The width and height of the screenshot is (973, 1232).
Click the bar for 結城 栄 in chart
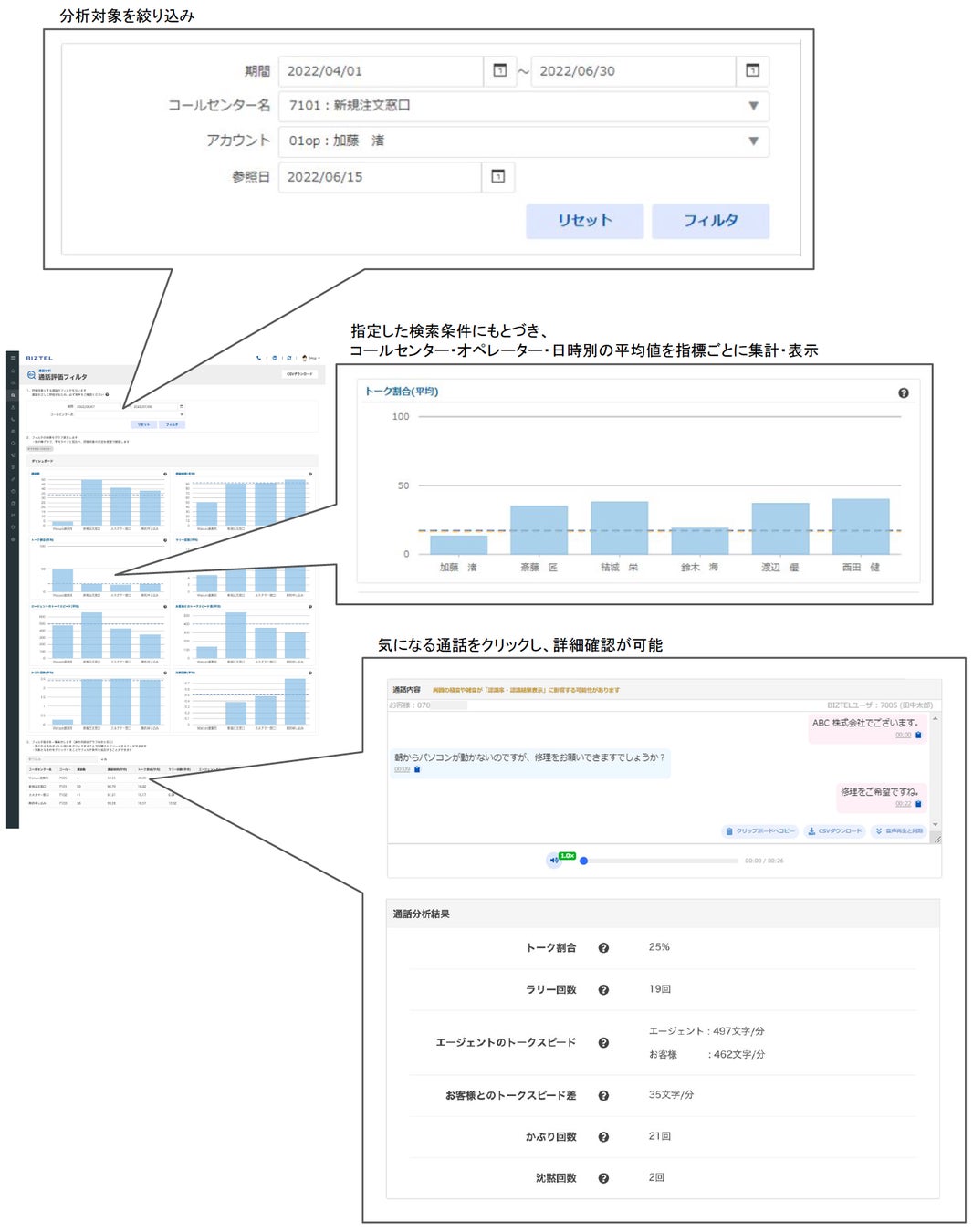[x=619, y=527]
